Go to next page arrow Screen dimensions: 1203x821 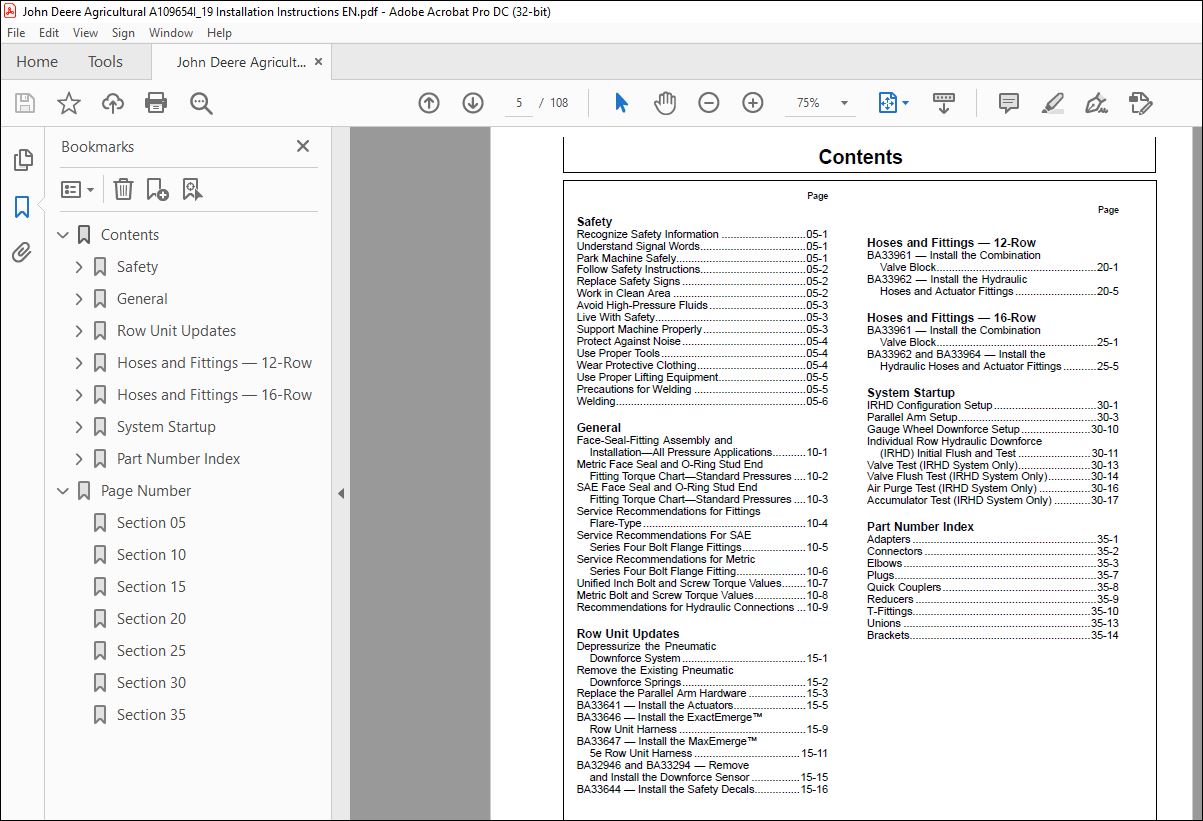(473, 103)
